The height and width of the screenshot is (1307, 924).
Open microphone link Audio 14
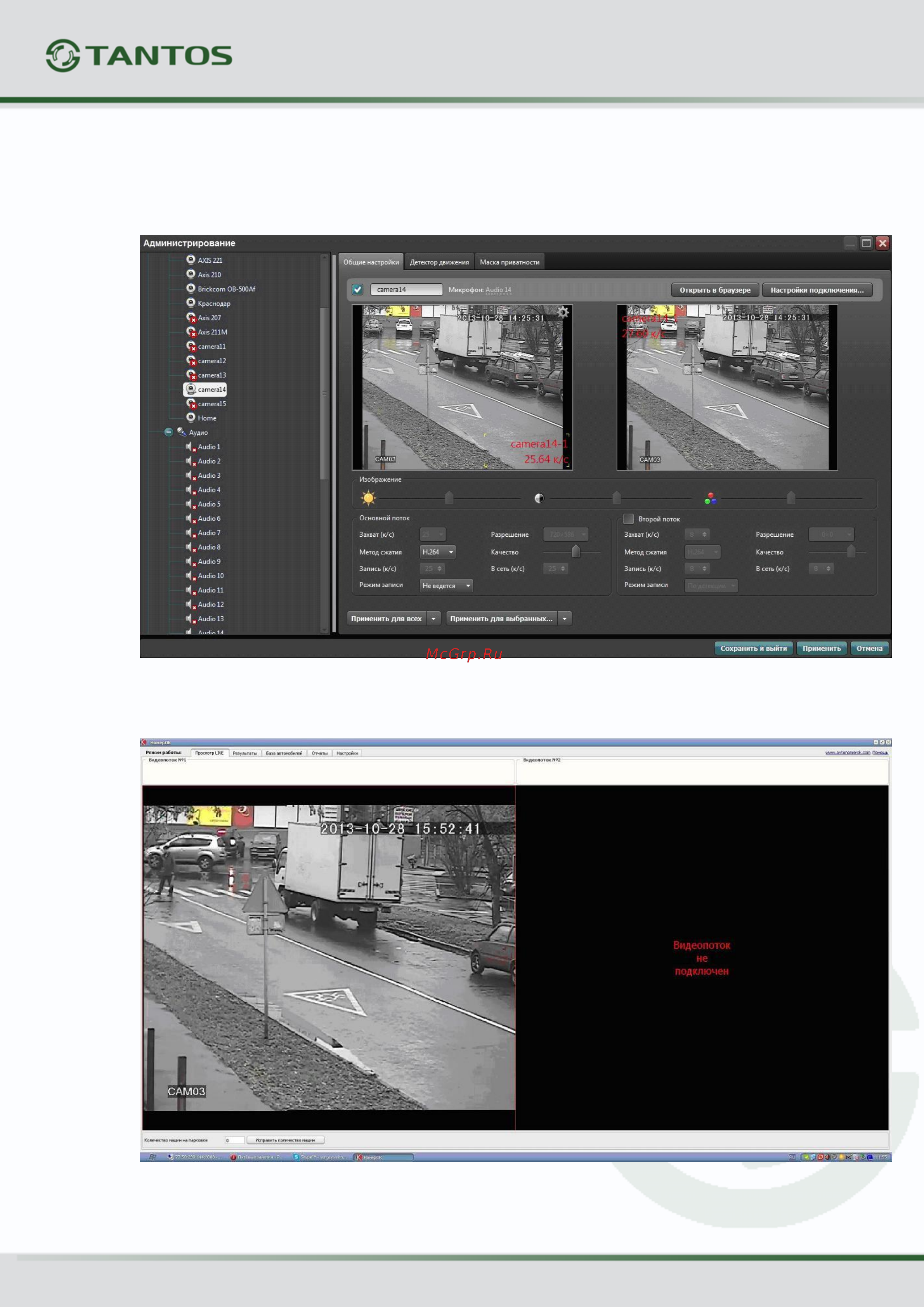coord(498,290)
